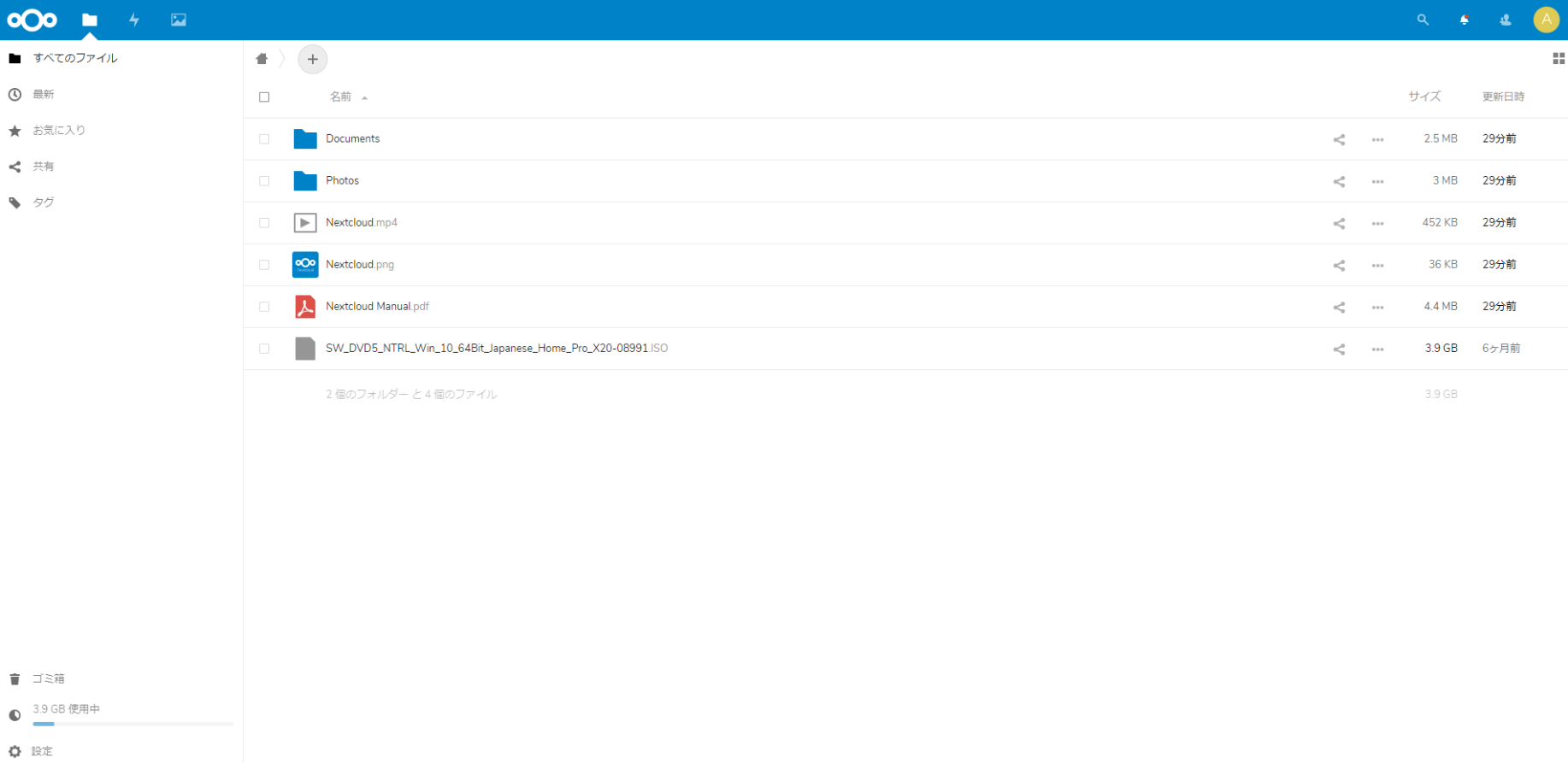Share the Documents folder
Image resolution: width=1568 pixels, height=763 pixels.
(x=1339, y=139)
